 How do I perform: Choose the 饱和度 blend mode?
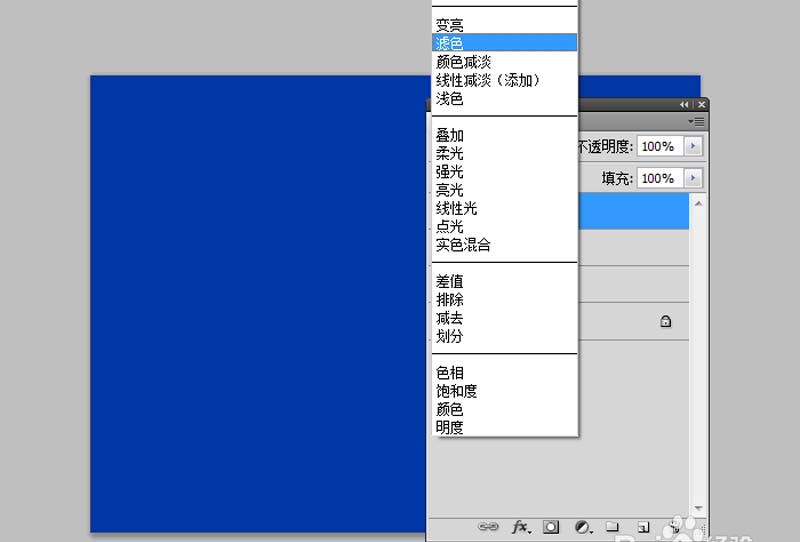point(504,391)
